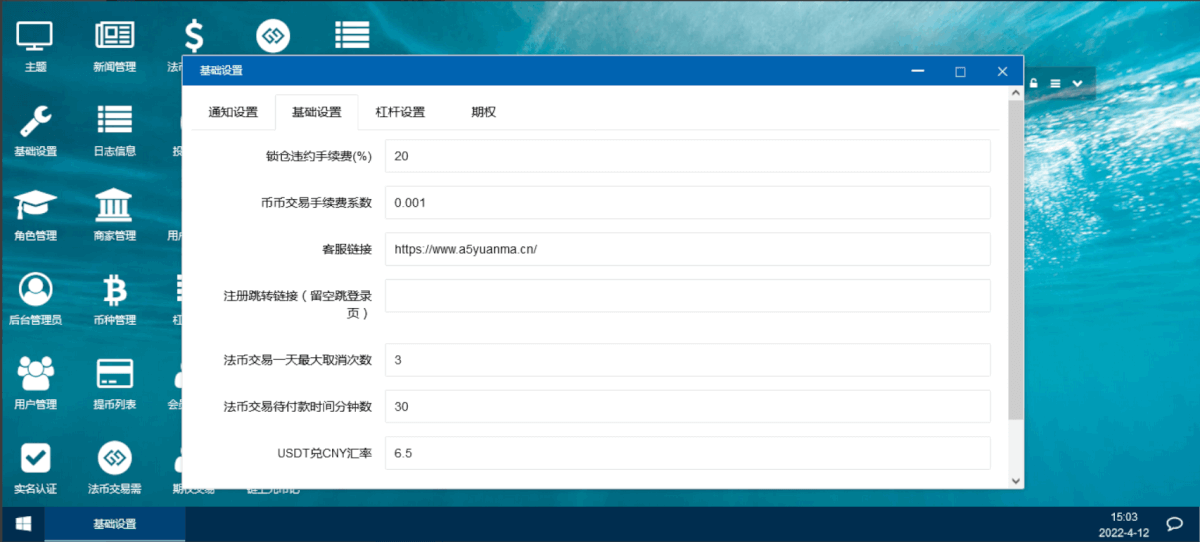The image size is (1200, 542).
Task: Click the Windows start button
Action: pyautogui.click(x=22, y=523)
